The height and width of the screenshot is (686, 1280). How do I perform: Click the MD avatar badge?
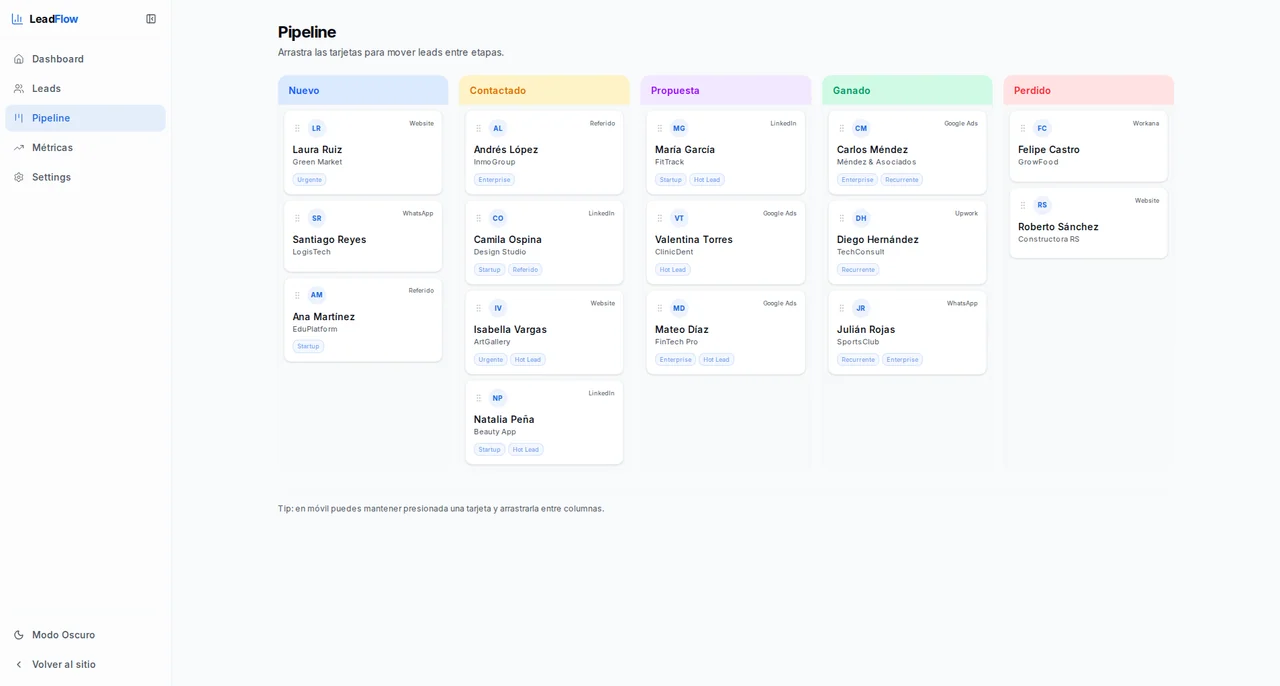(x=679, y=308)
